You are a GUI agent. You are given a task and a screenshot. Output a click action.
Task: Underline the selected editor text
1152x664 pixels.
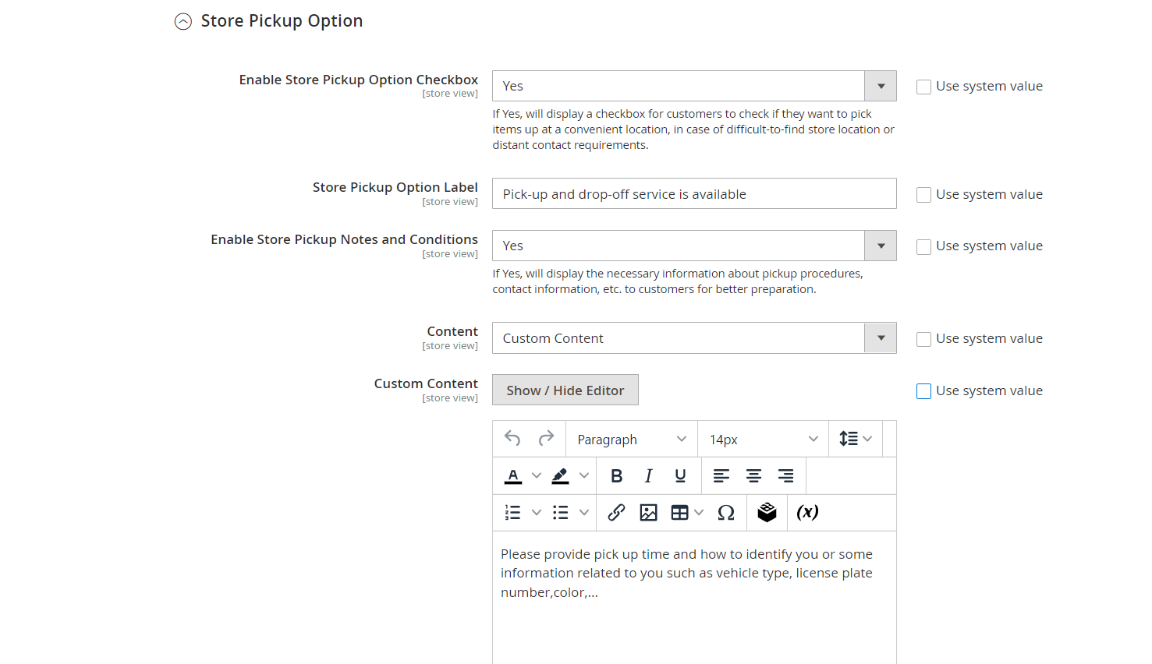(680, 476)
